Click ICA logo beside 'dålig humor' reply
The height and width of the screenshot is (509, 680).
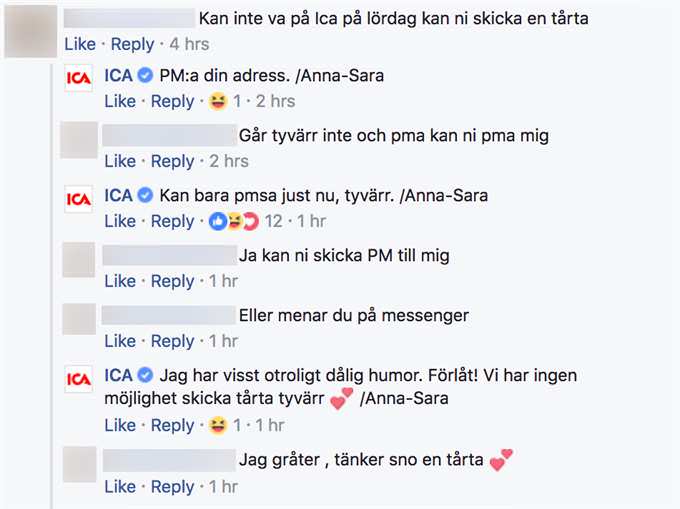click(x=78, y=379)
